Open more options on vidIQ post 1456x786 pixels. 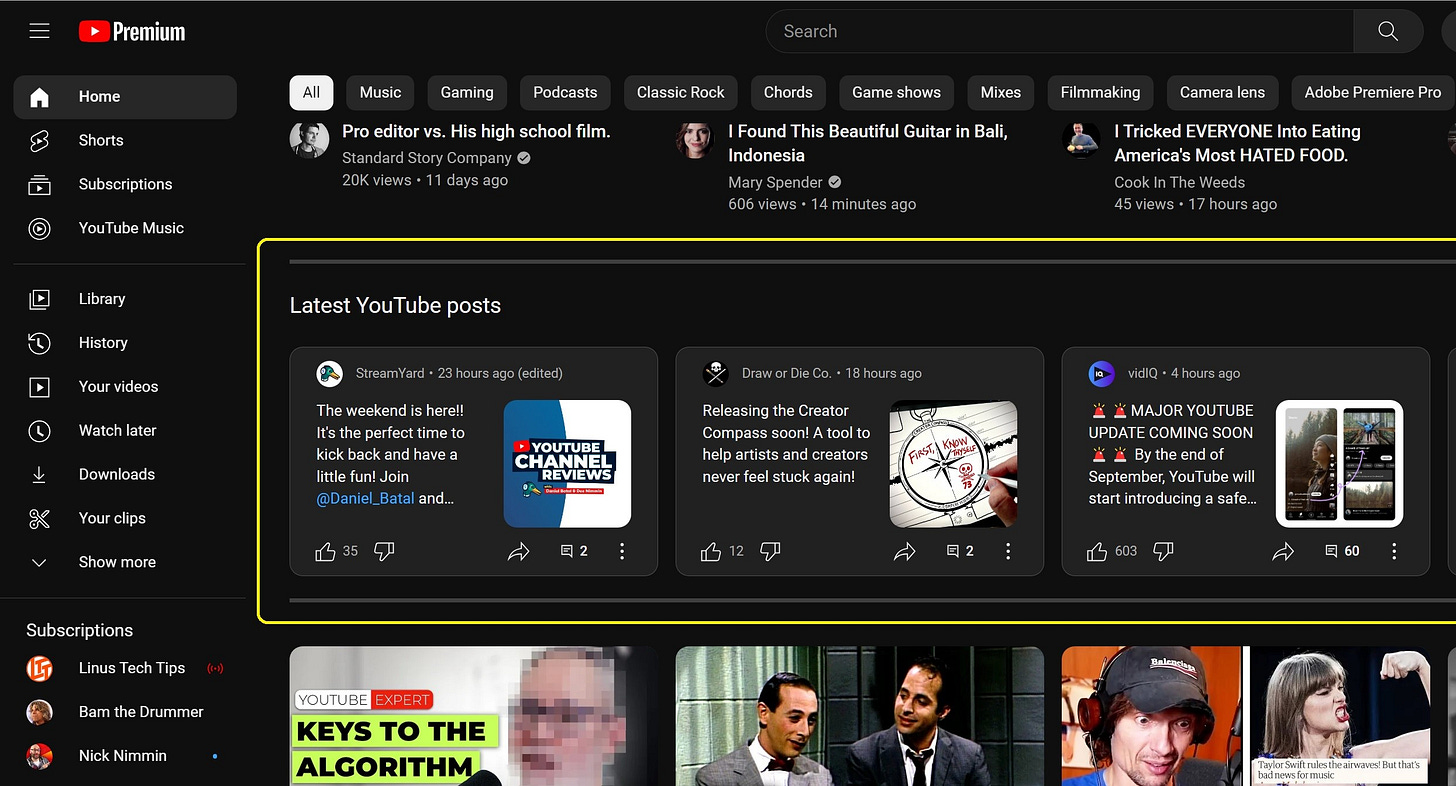[1394, 551]
